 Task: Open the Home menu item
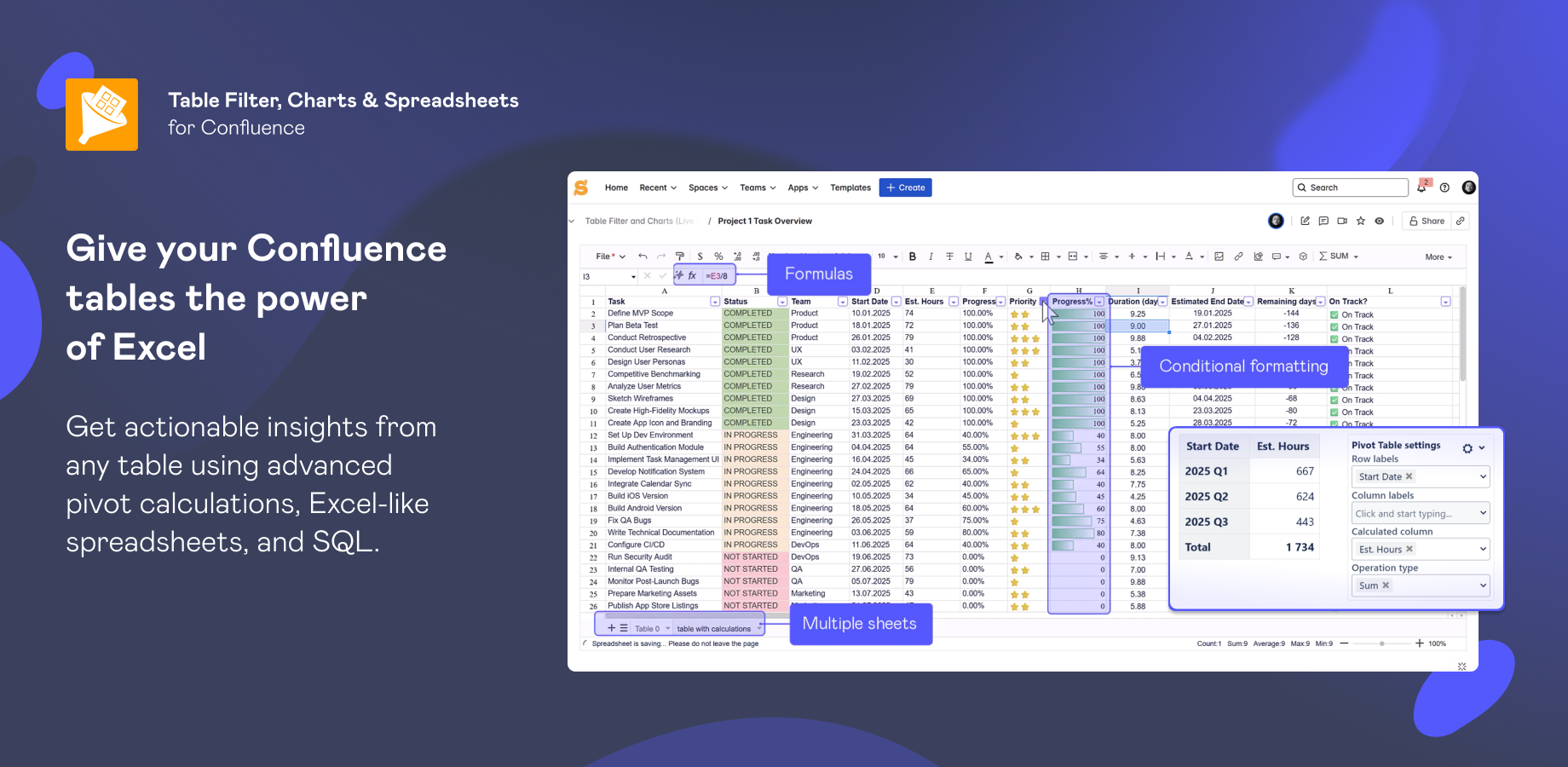pos(616,187)
